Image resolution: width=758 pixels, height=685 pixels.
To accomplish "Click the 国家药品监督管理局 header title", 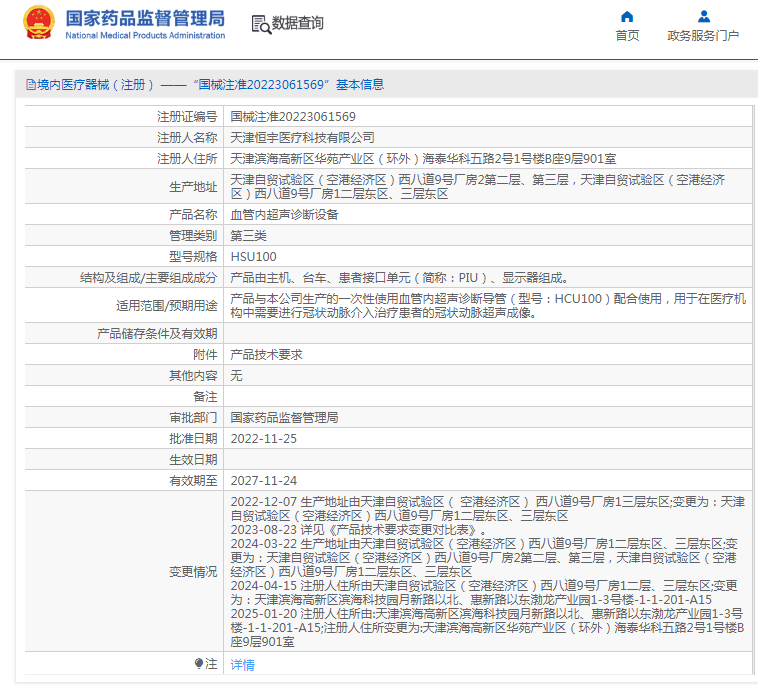I will point(145,18).
